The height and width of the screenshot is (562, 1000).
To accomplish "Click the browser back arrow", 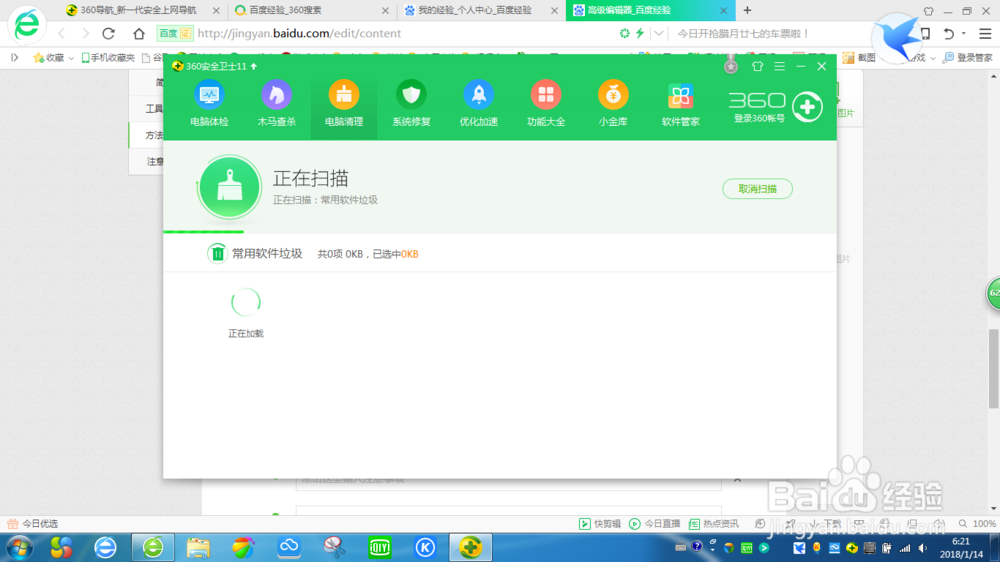I will 61,33.
